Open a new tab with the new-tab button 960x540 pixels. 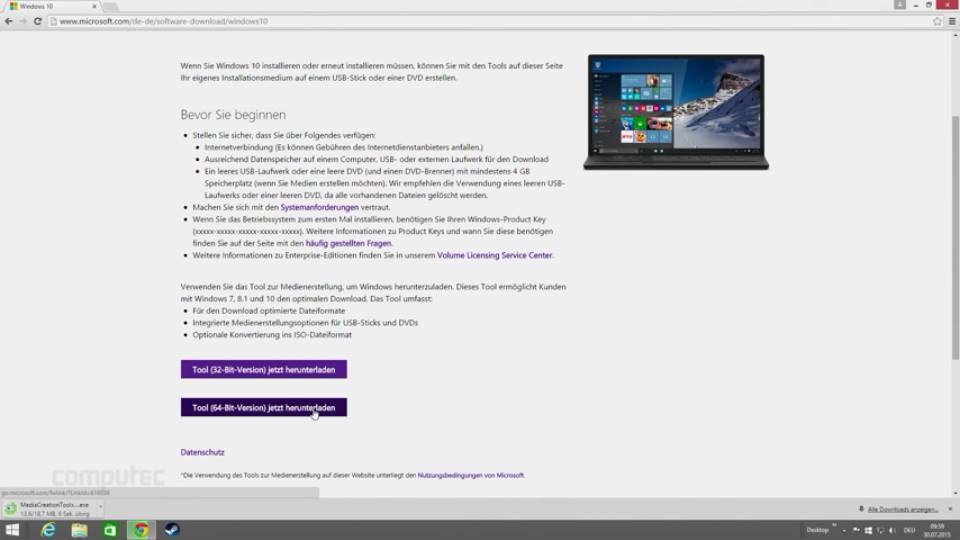[x=110, y=7]
